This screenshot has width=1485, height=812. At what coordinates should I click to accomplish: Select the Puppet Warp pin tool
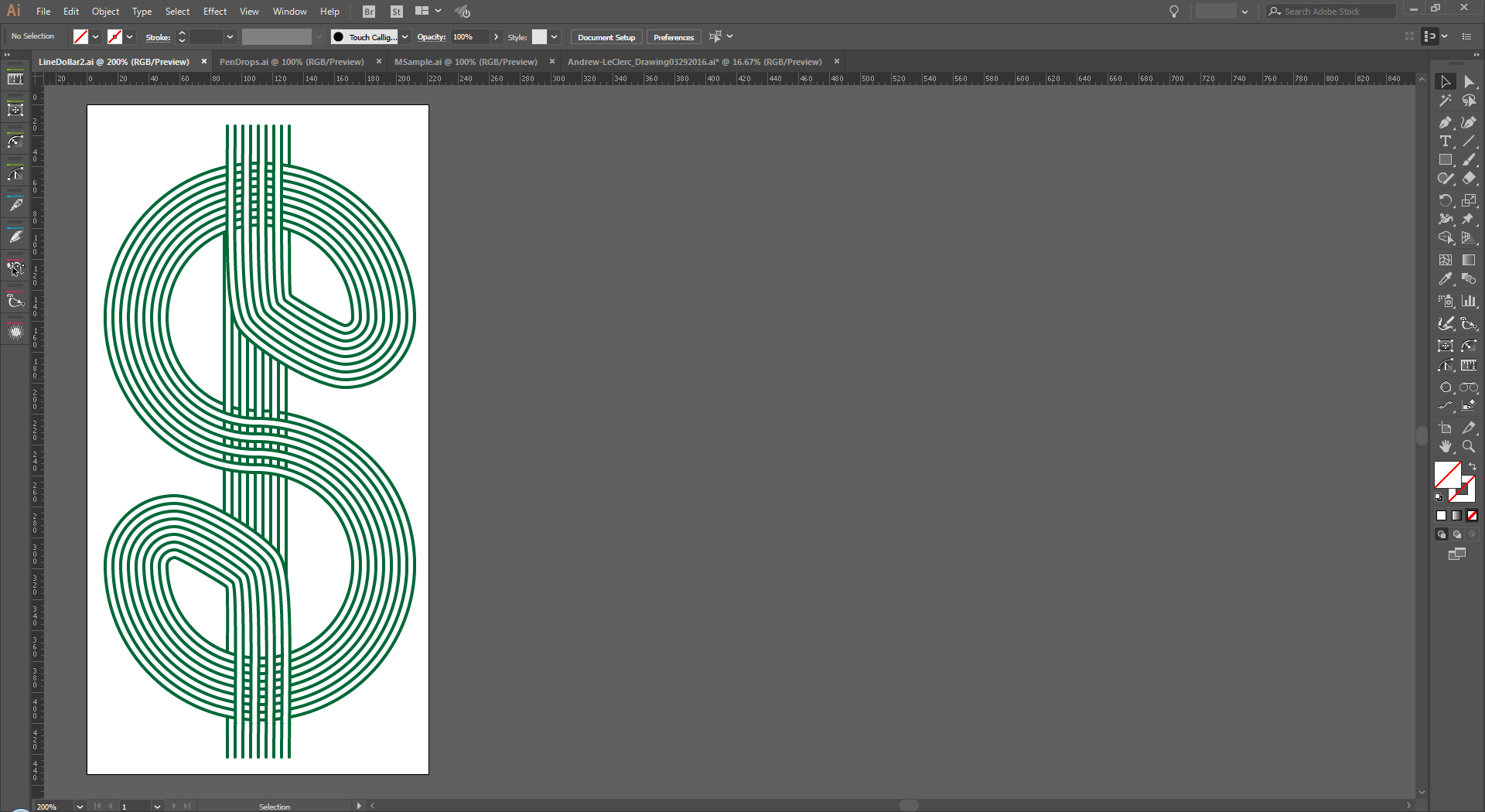pos(1469,219)
